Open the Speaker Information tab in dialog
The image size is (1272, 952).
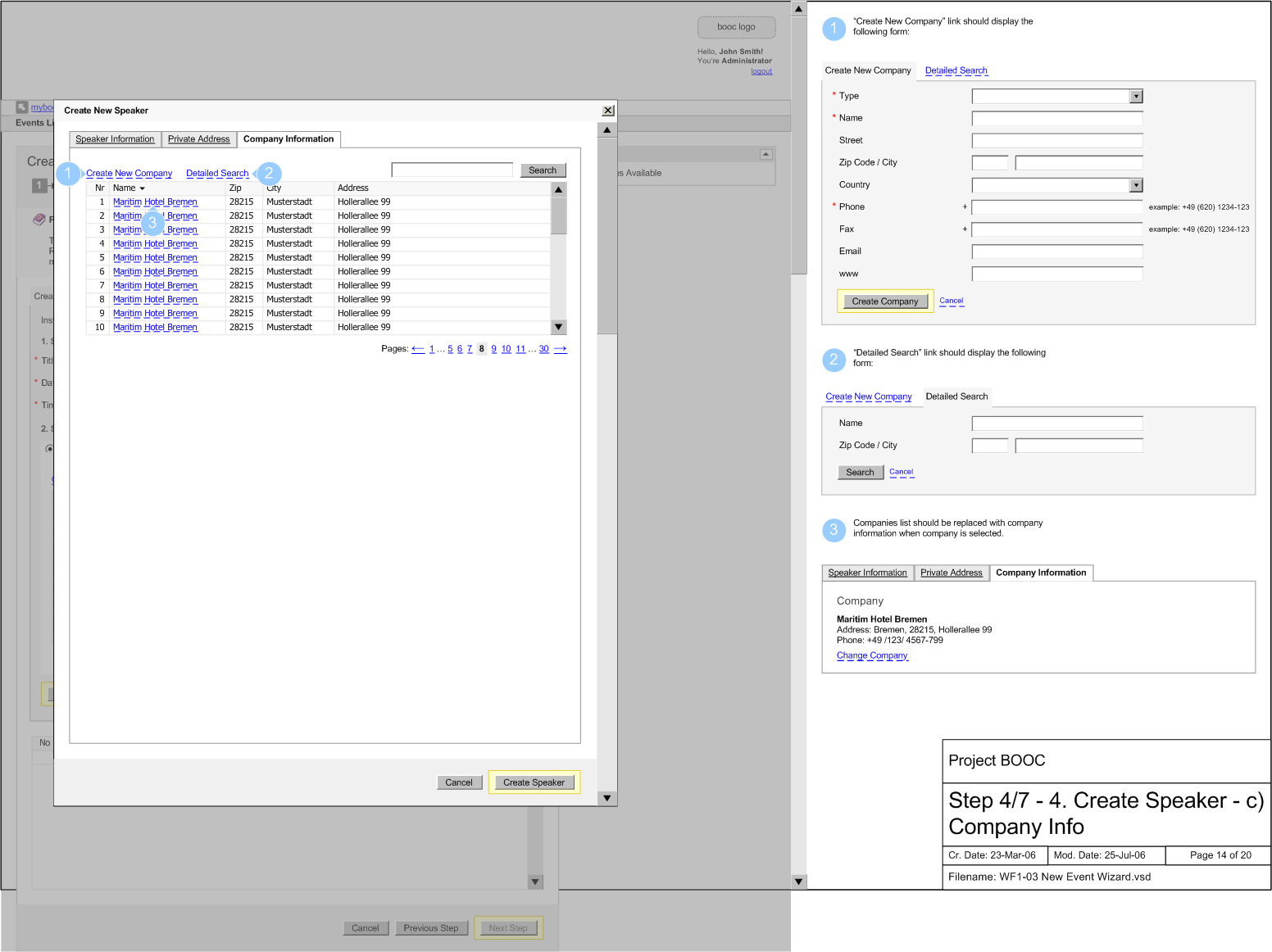coord(115,139)
